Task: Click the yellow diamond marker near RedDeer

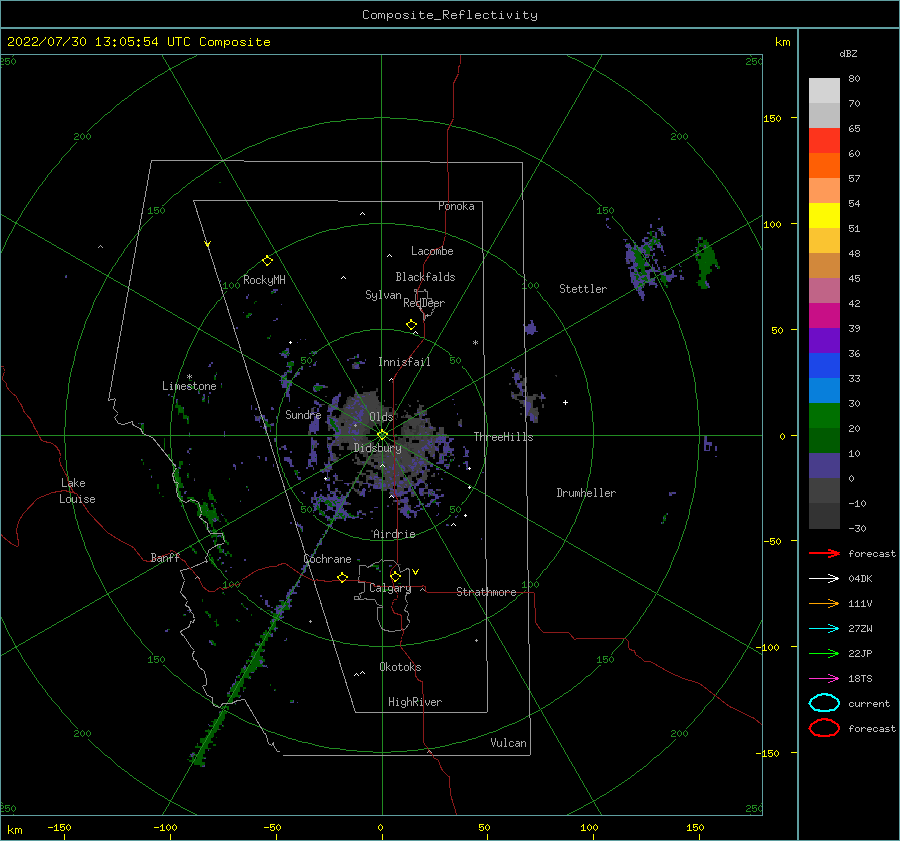Action: pos(411,325)
